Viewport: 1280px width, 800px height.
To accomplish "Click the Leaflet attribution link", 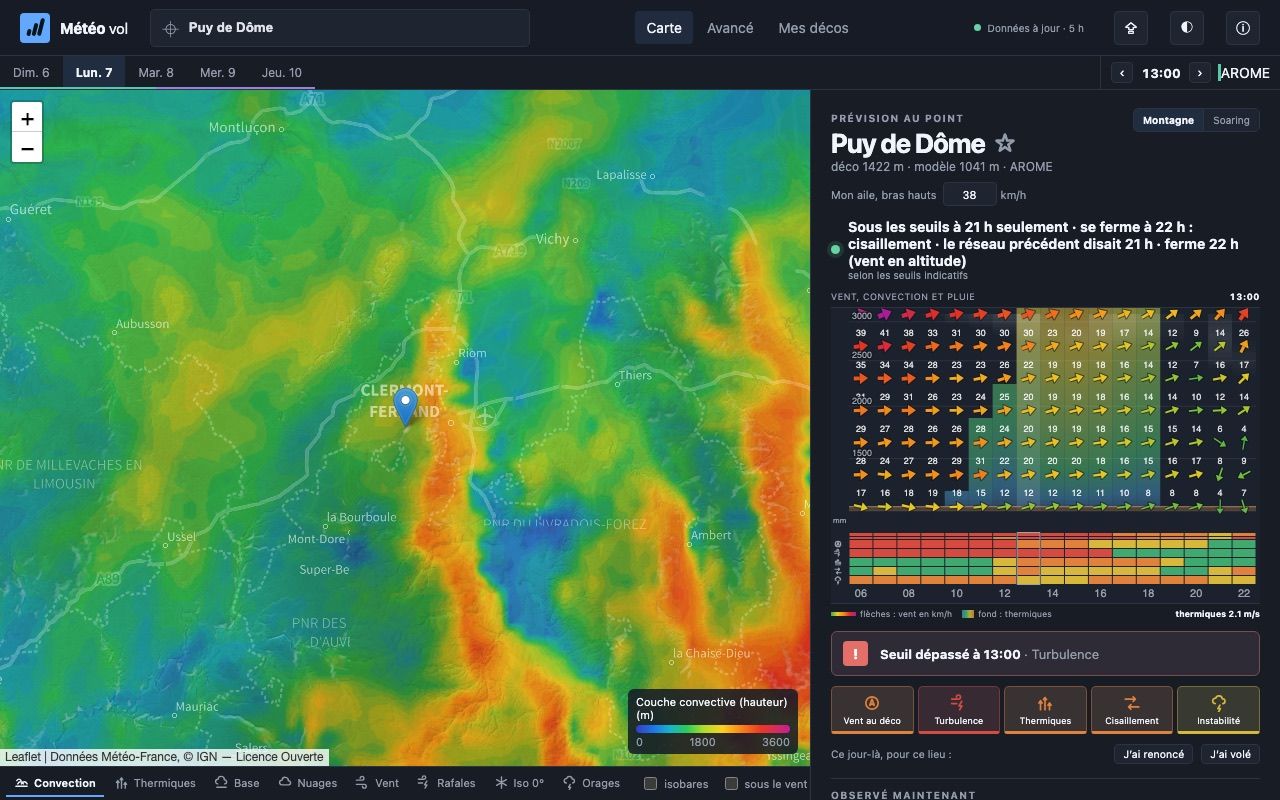I will pos(23,757).
